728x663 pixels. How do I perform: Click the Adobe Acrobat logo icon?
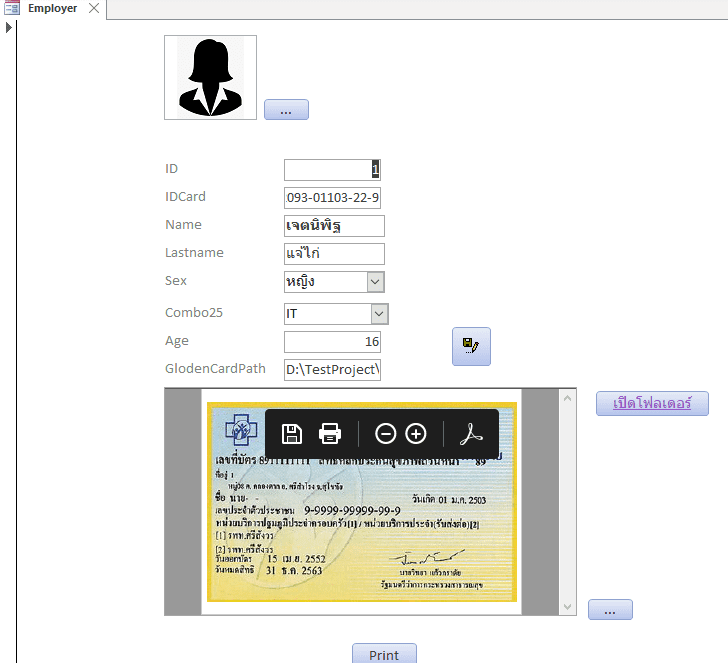(x=471, y=434)
